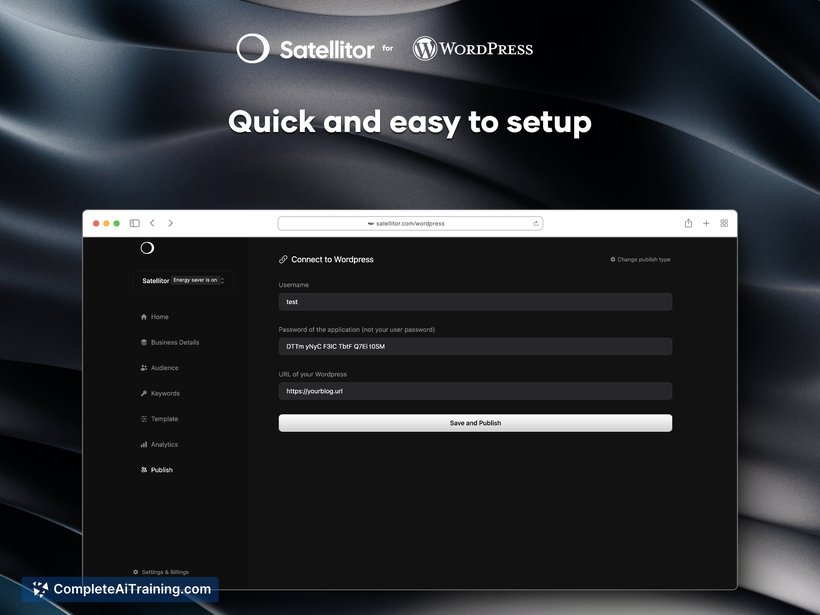Focus the URL of your Wordpress field
This screenshot has height=615, width=820.
[x=475, y=391]
